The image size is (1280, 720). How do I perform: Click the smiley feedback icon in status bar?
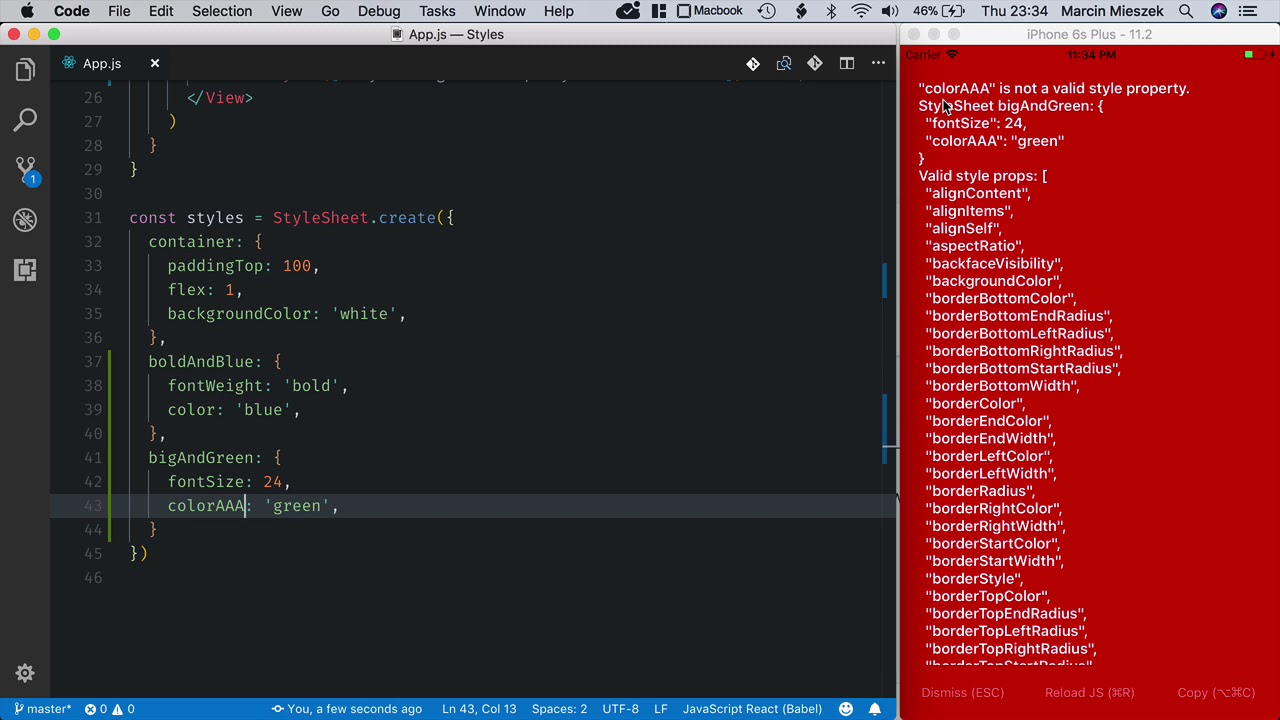pos(846,709)
